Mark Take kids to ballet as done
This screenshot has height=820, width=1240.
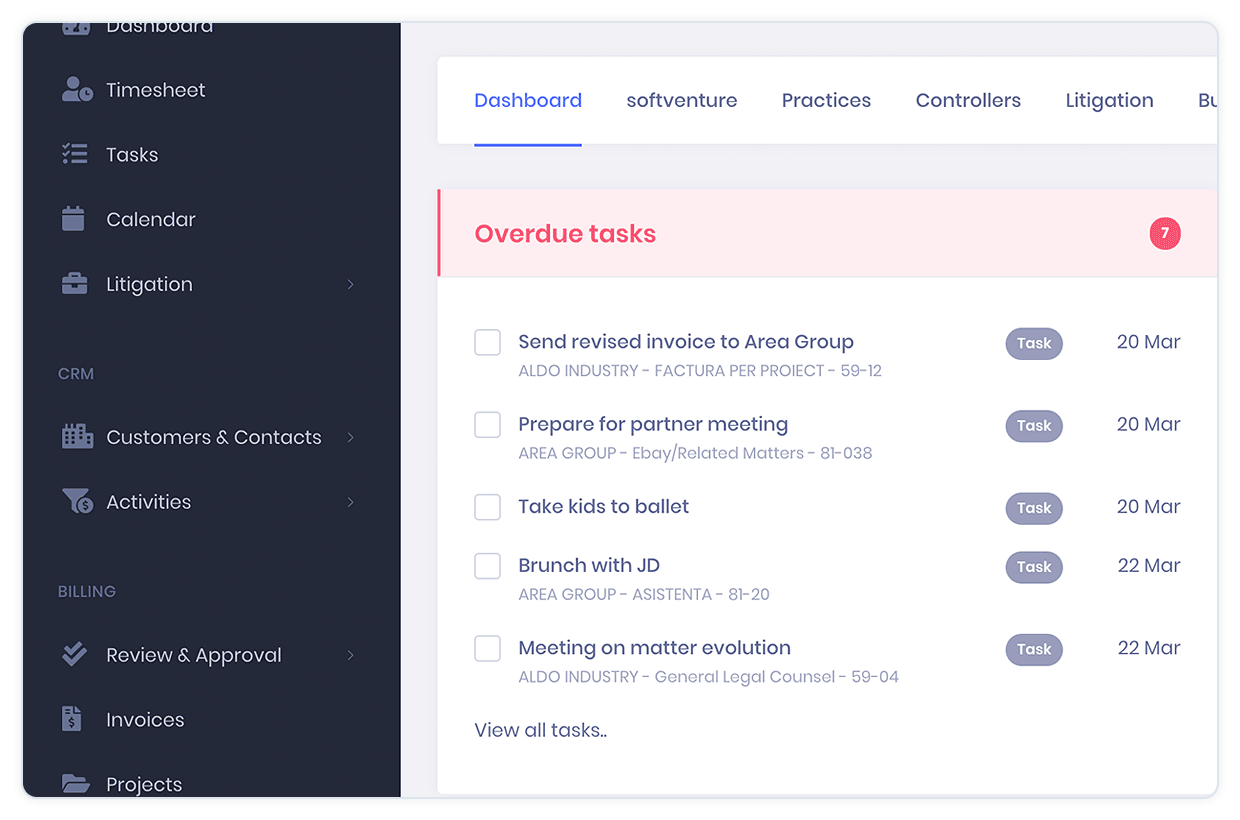487,507
